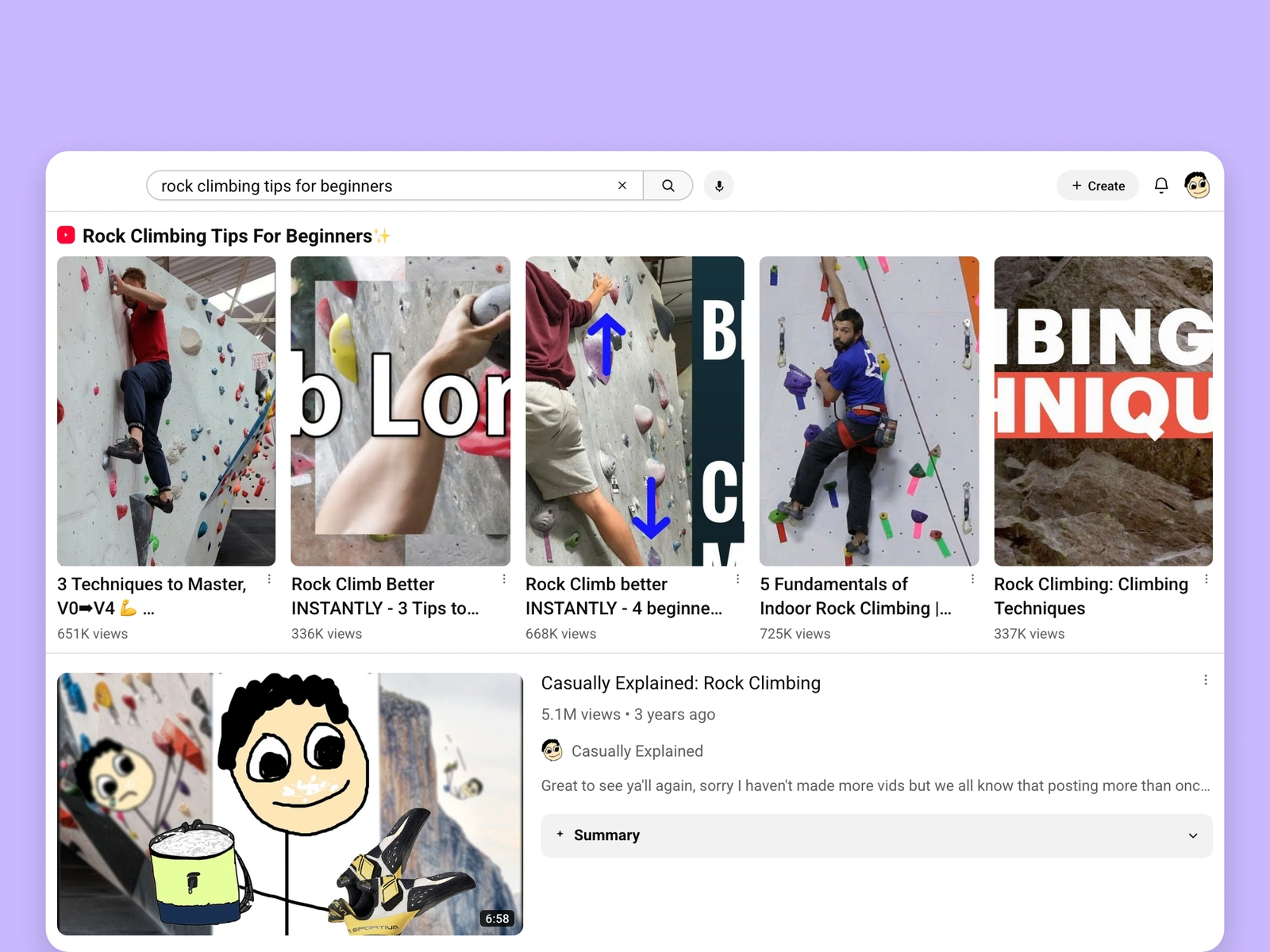
Task: Open the Casually Explained channel name link
Action: [637, 751]
